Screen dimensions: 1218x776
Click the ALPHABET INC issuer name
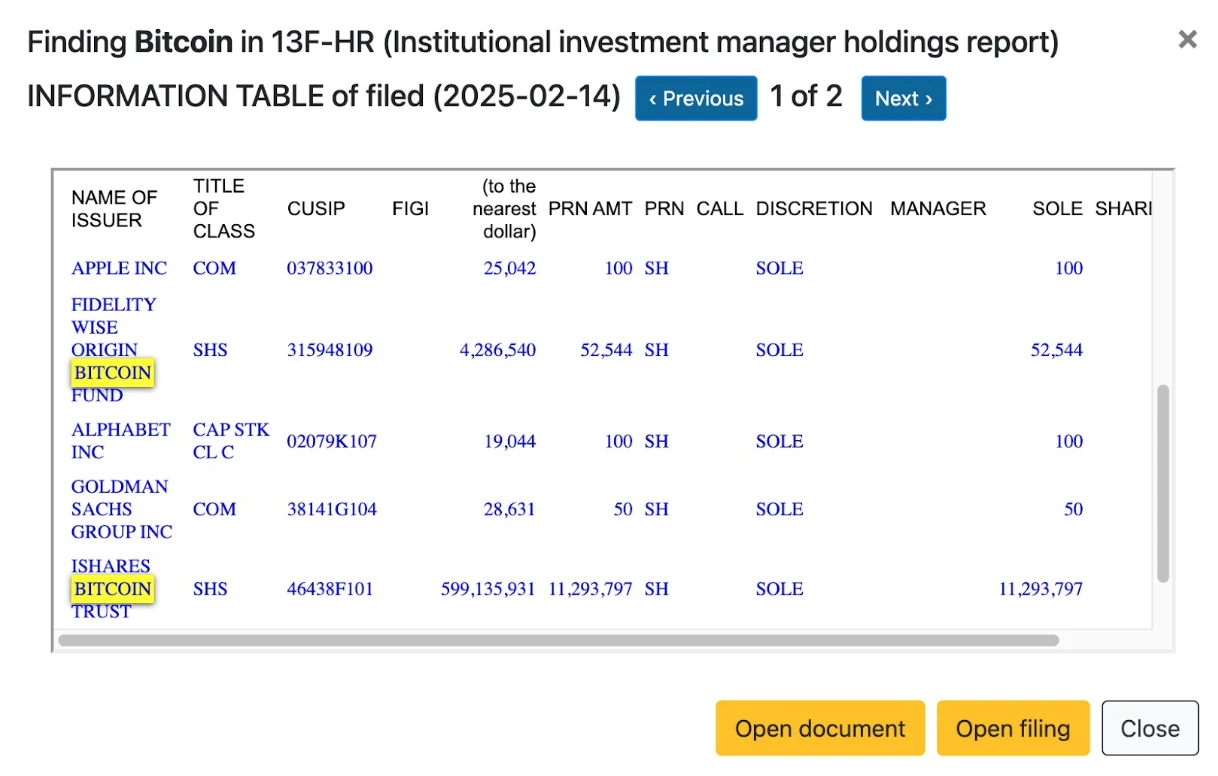[120, 440]
